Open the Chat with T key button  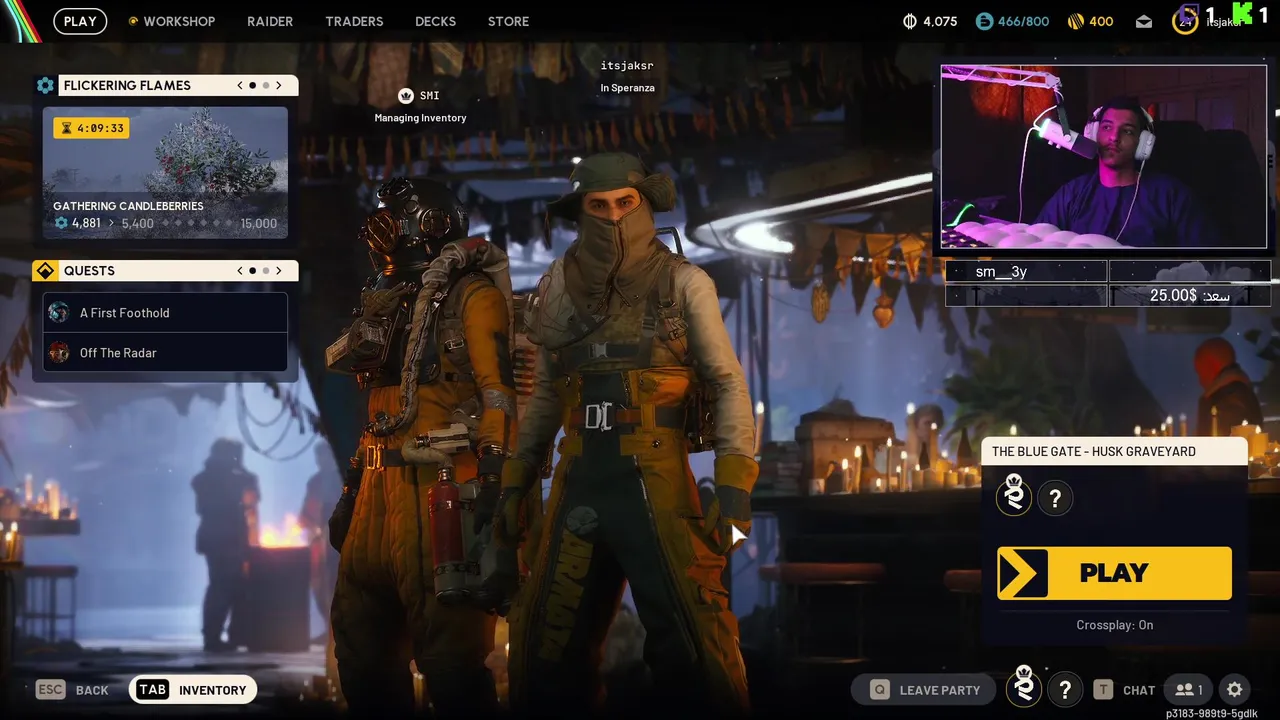[x=1124, y=690]
